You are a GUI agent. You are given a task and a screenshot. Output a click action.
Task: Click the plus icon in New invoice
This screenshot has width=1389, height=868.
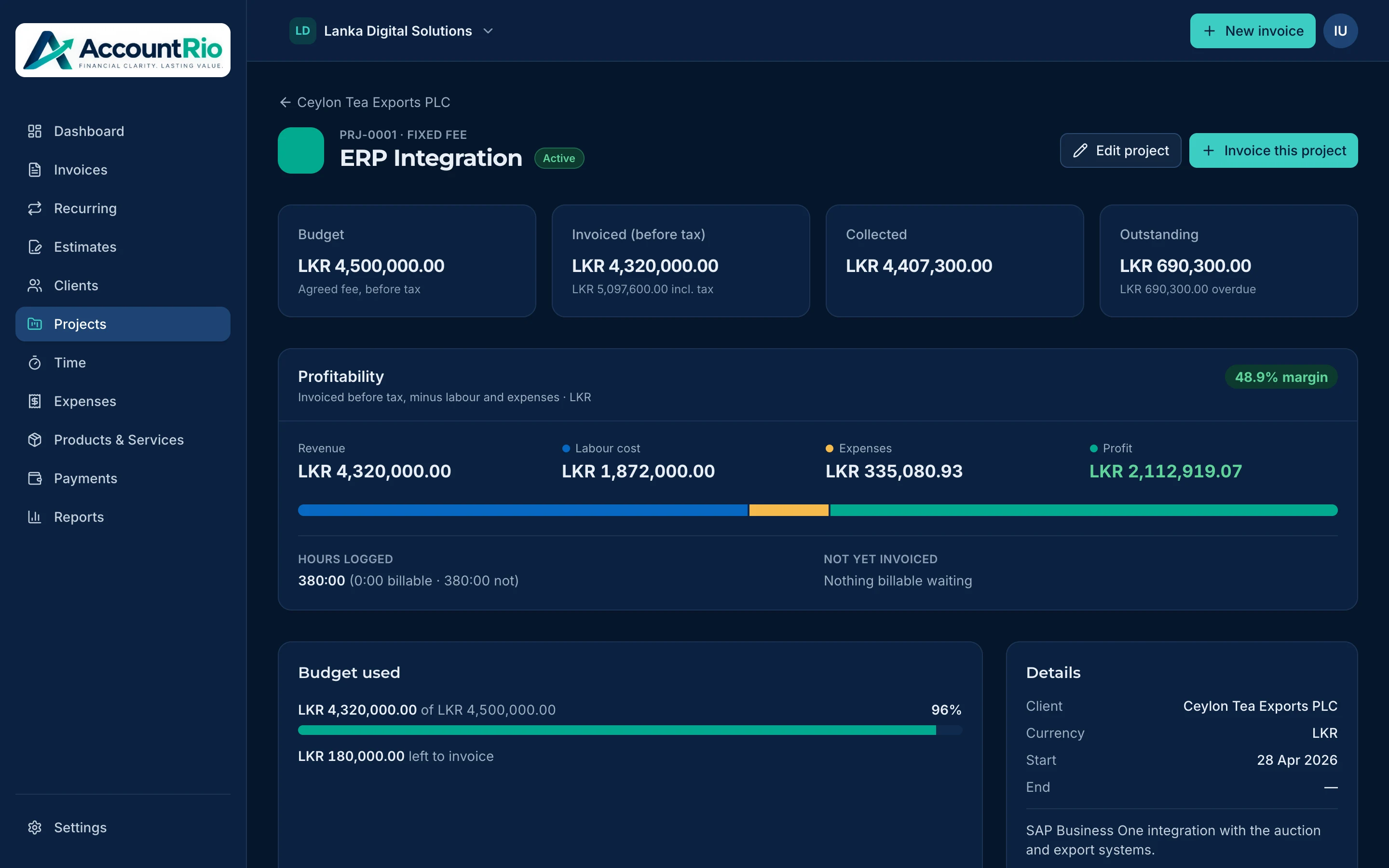(1210, 31)
